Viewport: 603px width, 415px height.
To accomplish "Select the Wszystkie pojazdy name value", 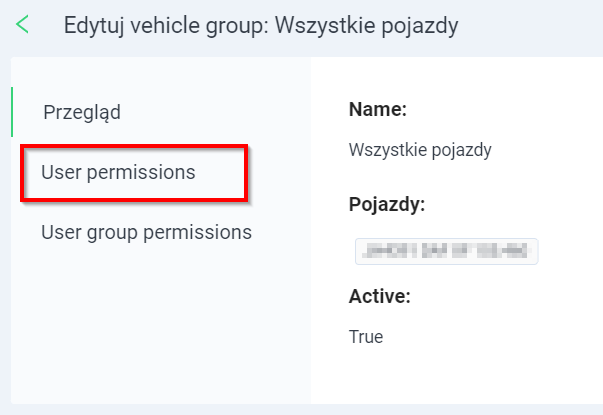I will tap(420, 150).
